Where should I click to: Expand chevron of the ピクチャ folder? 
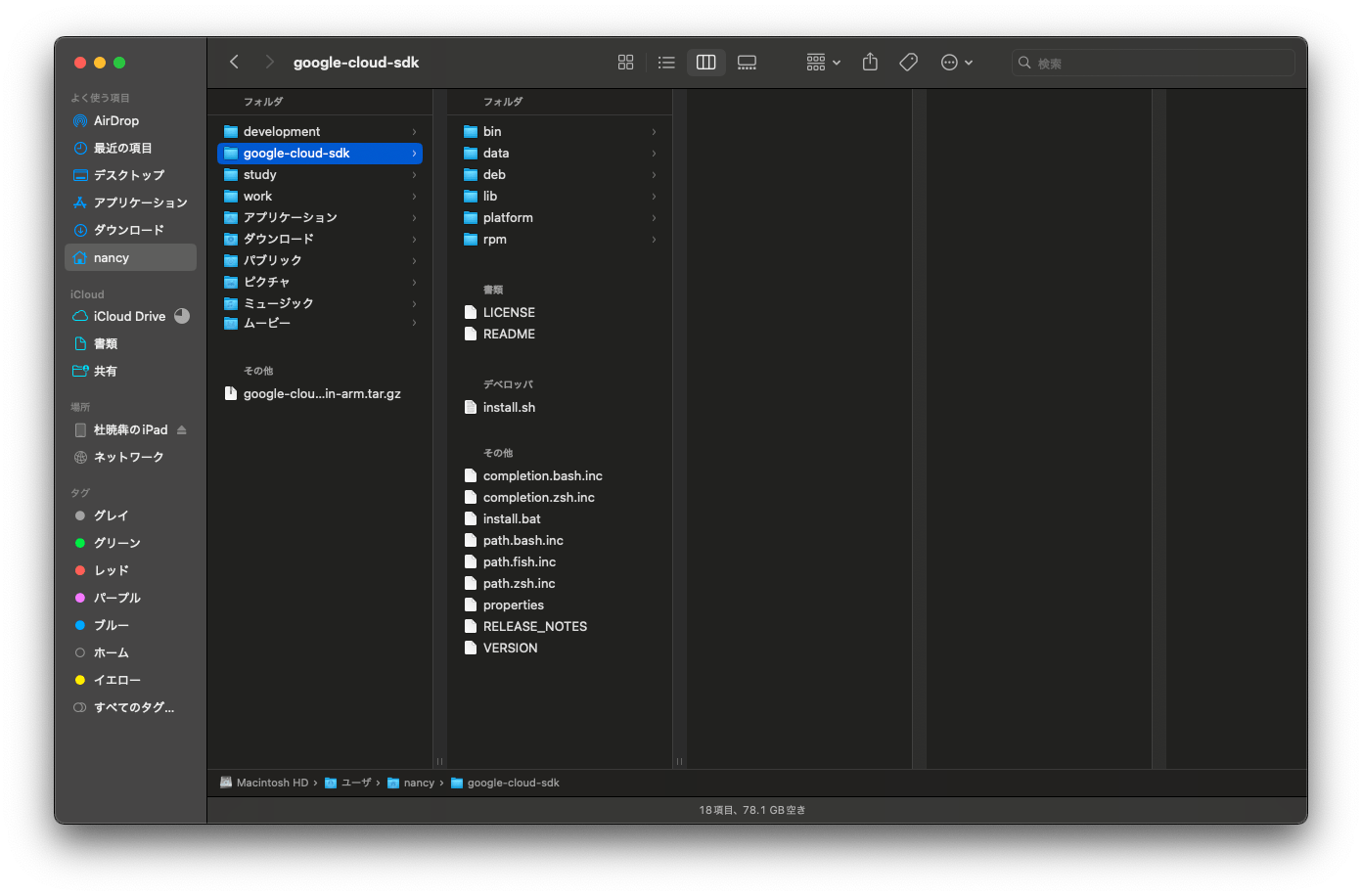pos(414,283)
